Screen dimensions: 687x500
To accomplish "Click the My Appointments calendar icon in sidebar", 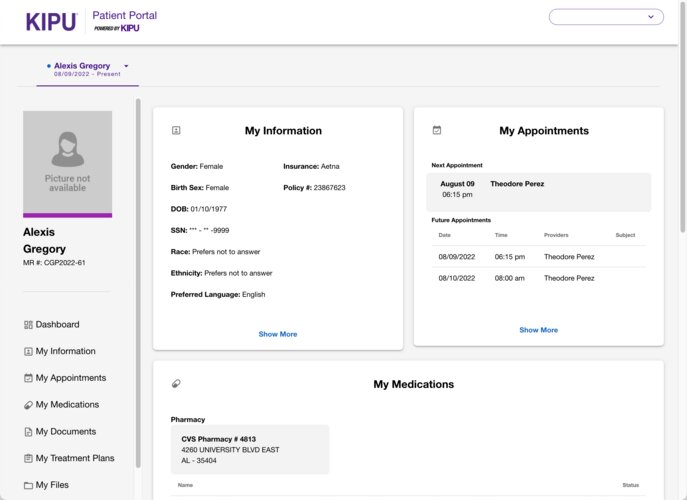I will tap(28, 379).
